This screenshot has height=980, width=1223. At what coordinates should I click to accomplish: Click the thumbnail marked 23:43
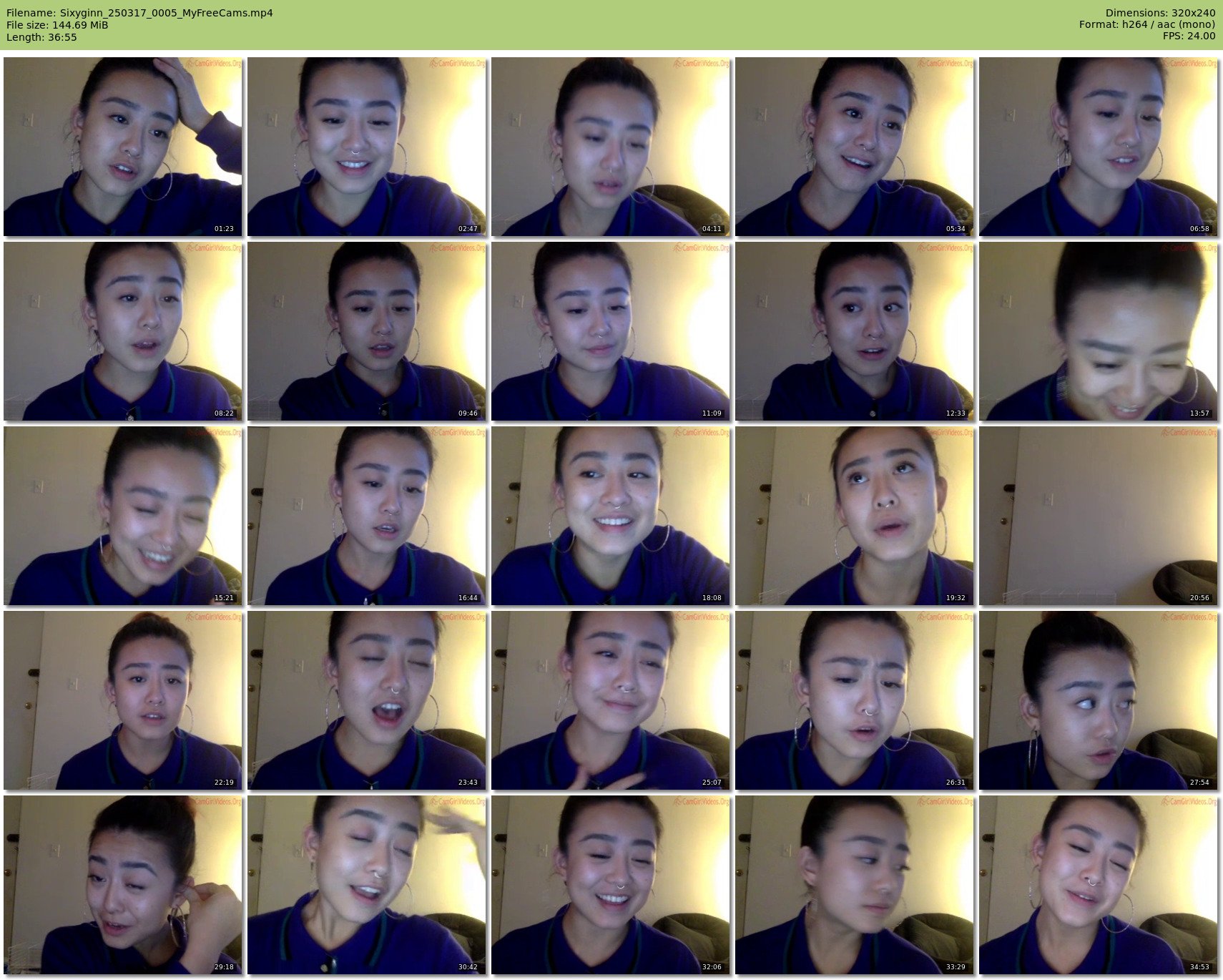point(366,700)
